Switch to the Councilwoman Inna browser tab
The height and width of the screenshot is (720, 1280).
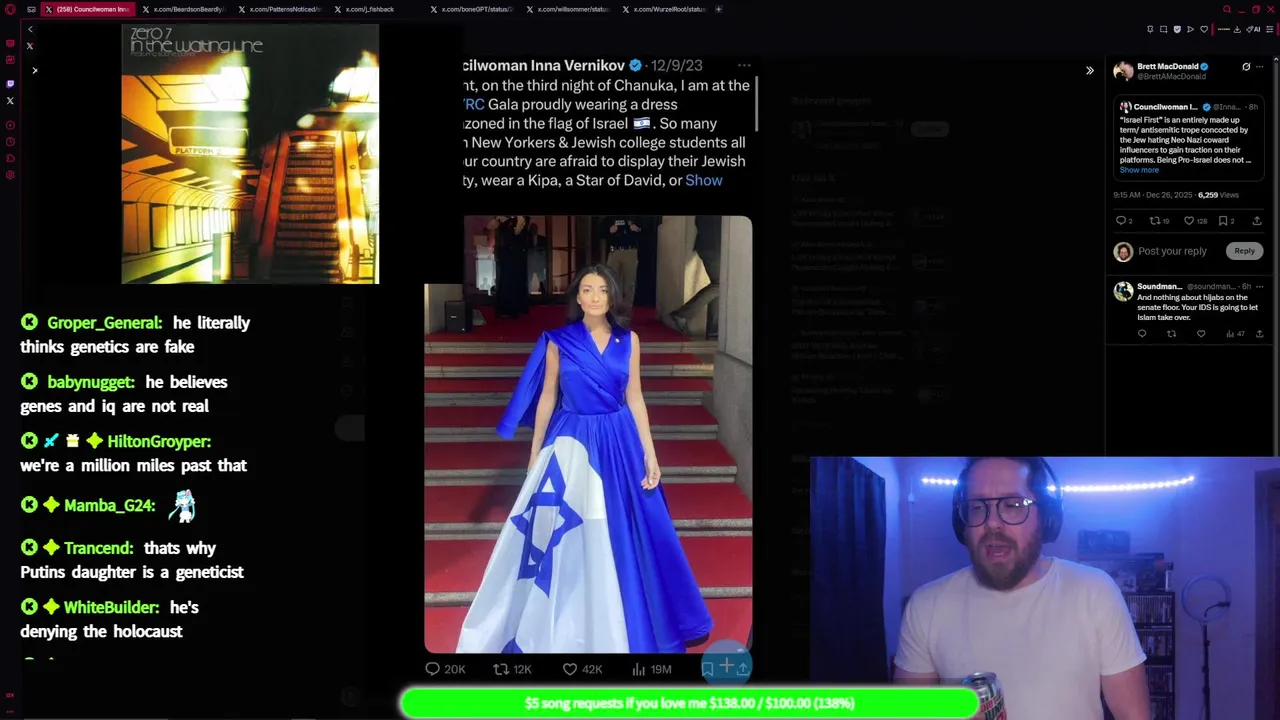coord(87,9)
